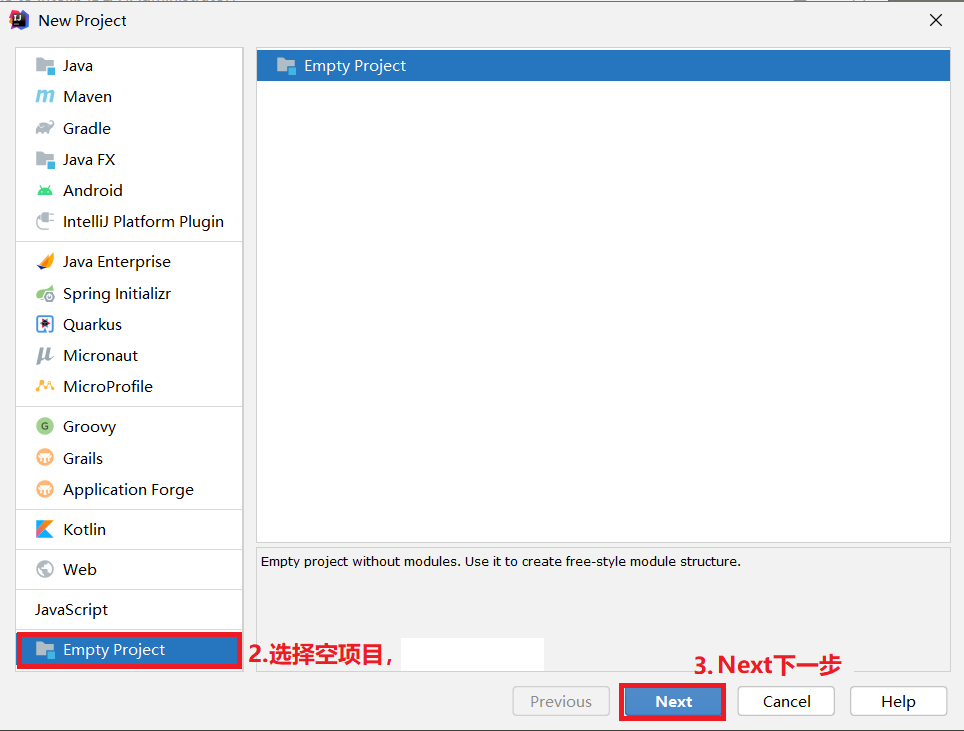Select Empty Project in left list
This screenshot has width=964, height=731.
(129, 650)
